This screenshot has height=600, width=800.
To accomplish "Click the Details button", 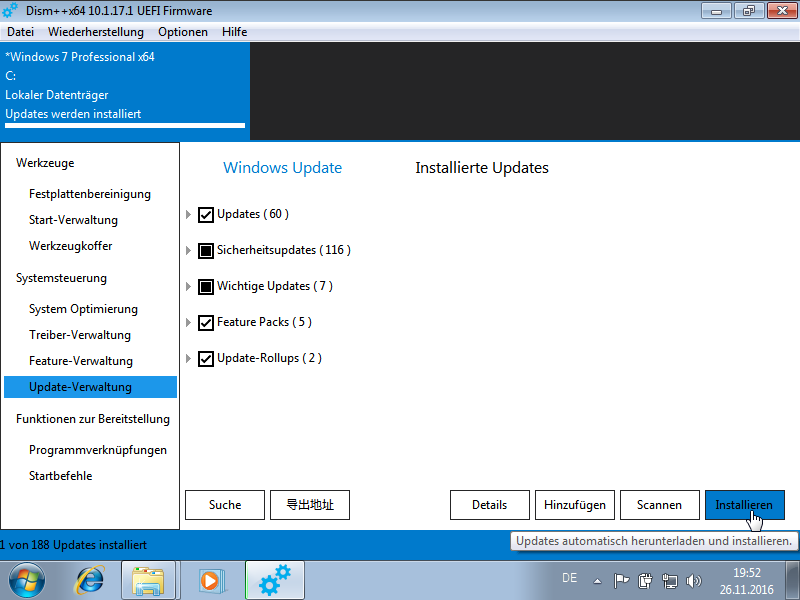I will 490,505.
